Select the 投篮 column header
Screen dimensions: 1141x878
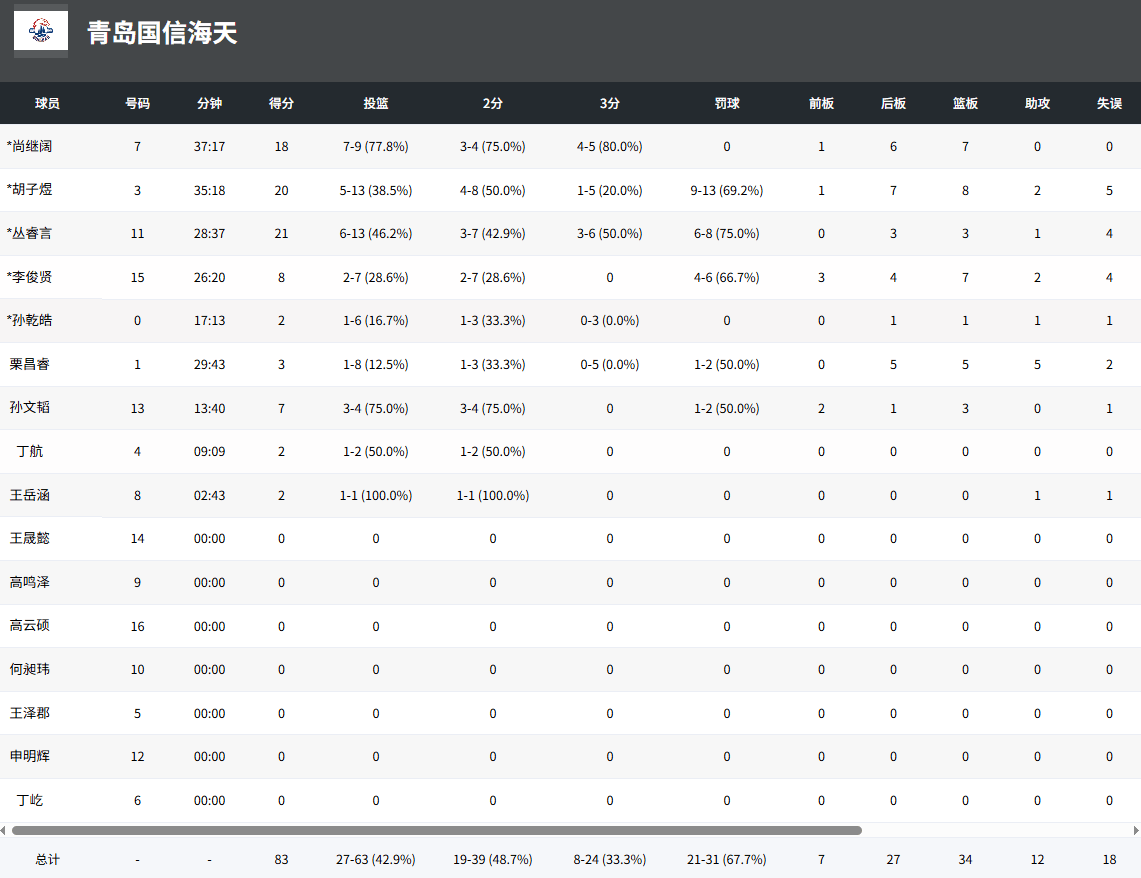click(x=376, y=103)
